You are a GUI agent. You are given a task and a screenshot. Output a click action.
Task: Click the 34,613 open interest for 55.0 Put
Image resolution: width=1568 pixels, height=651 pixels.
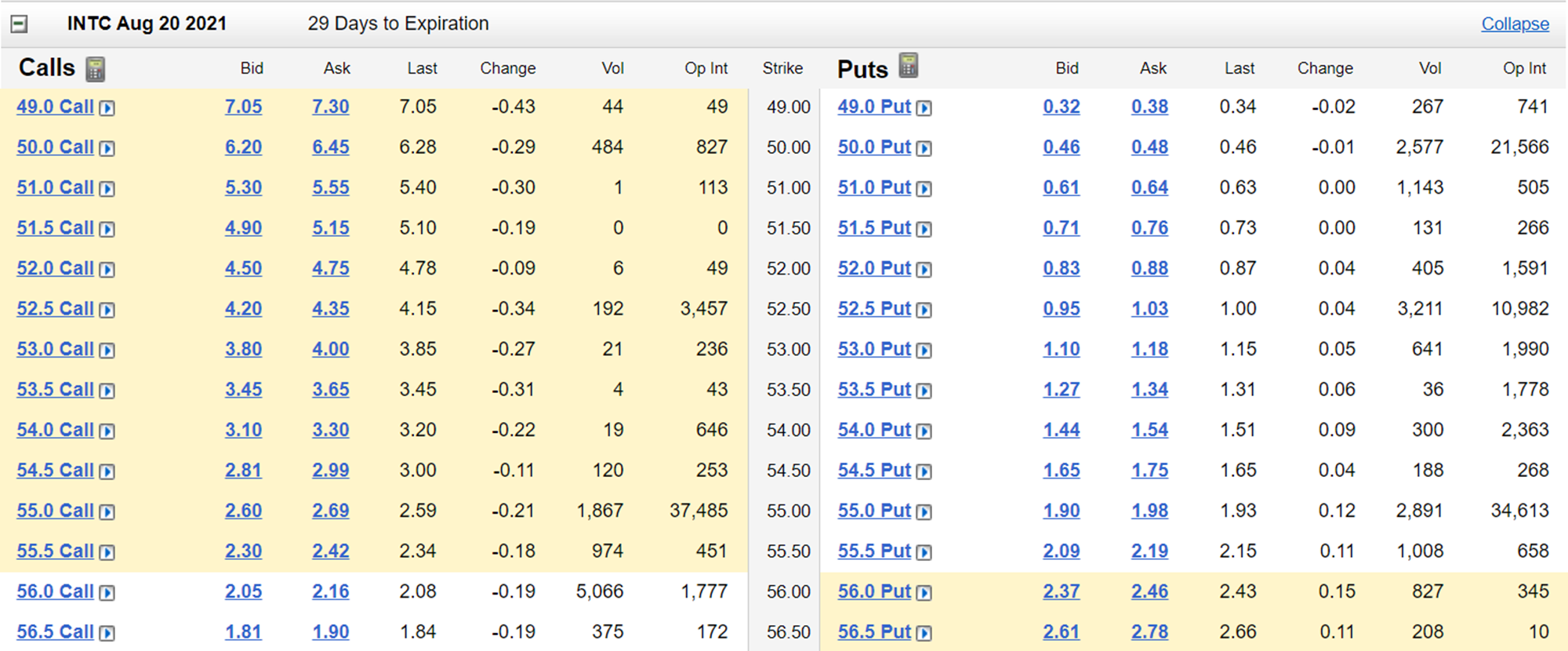click(x=1519, y=511)
